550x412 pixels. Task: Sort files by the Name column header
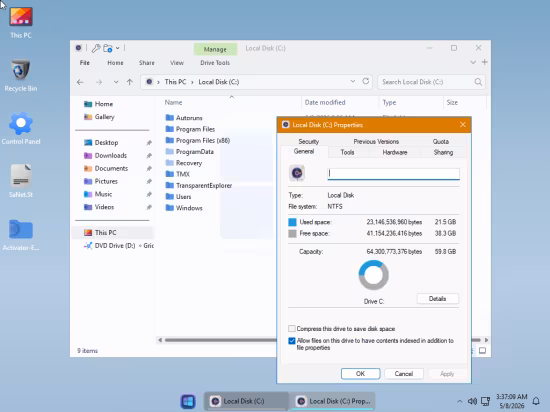pos(173,102)
